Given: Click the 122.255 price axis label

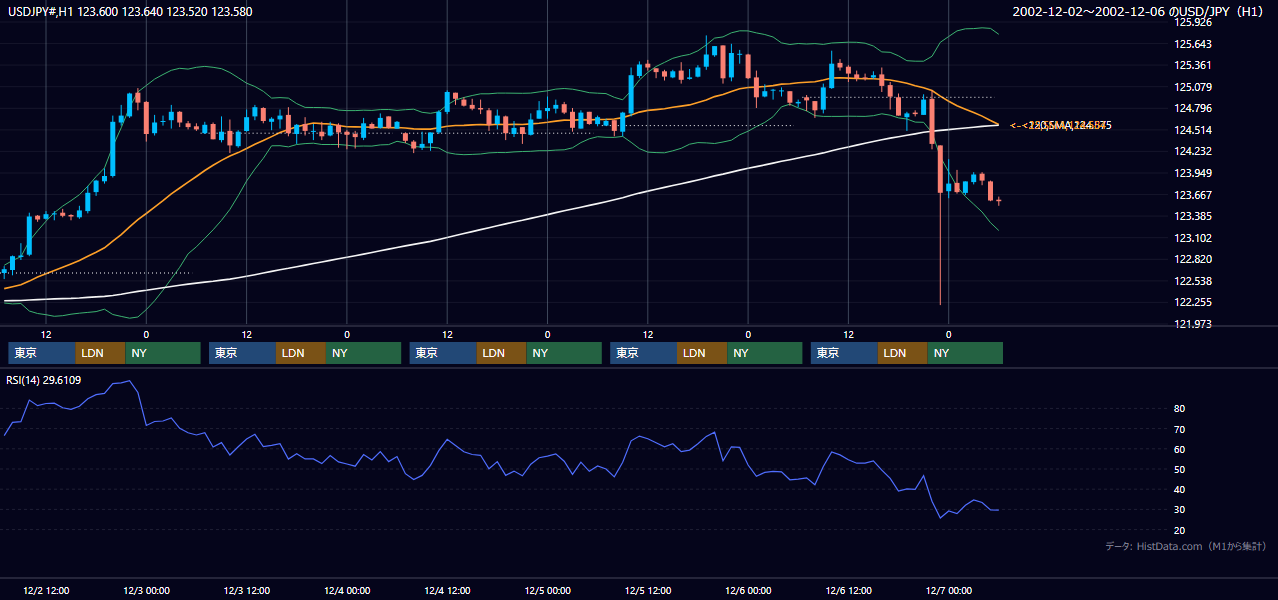Looking at the screenshot, I should click(x=1193, y=302).
